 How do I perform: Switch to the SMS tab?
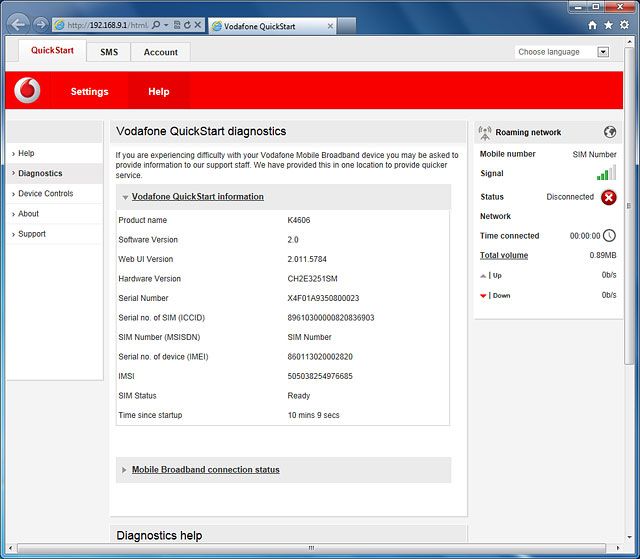tap(108, 52)
